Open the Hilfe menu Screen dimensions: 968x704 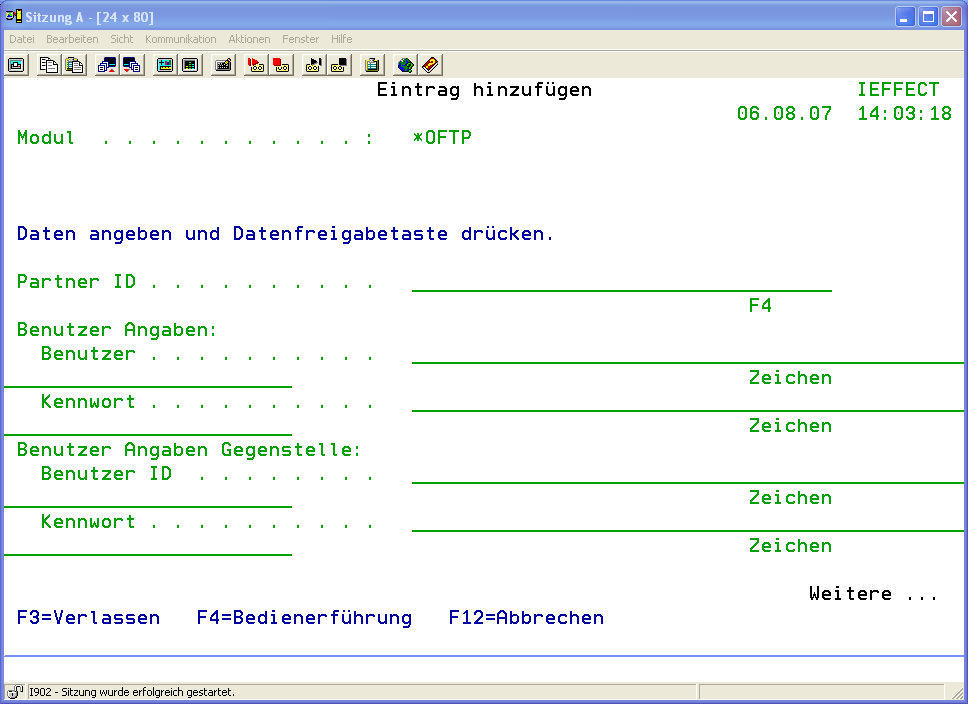coord(341,39)
